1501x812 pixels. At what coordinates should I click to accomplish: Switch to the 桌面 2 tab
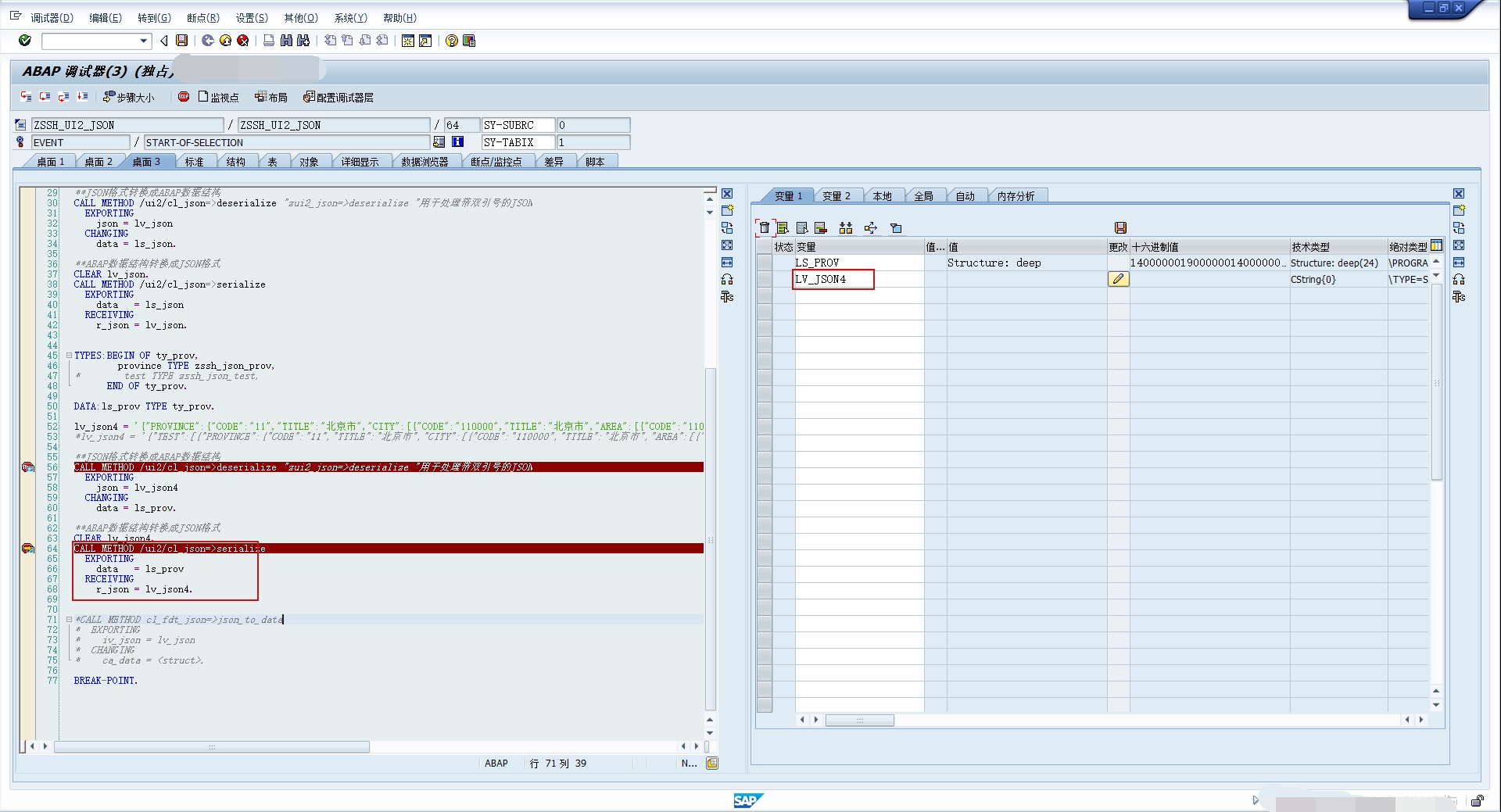[x=99, y=162]
